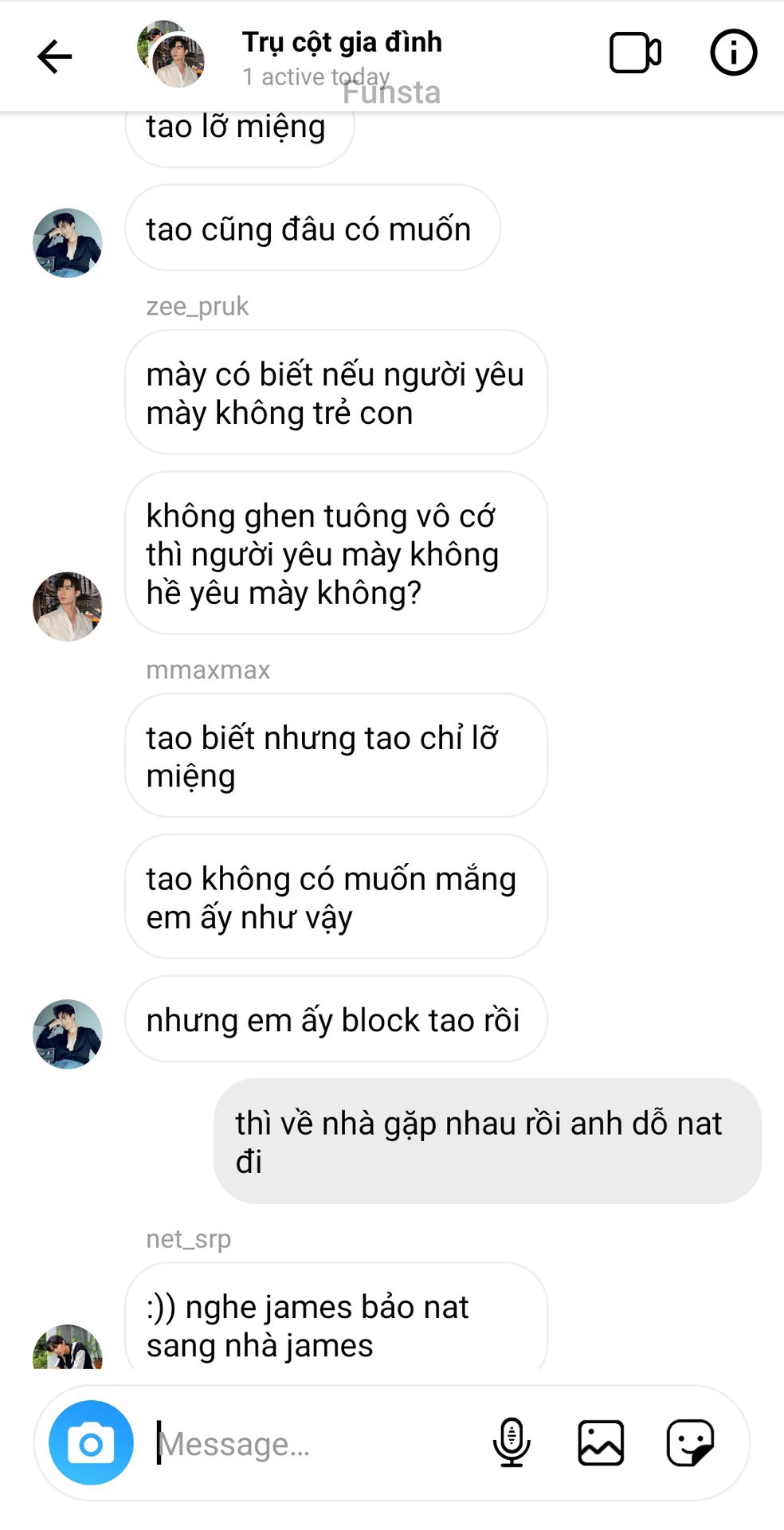Open the sticker picker icon
784x1530 pixels.
click(x=690, y=1442)
